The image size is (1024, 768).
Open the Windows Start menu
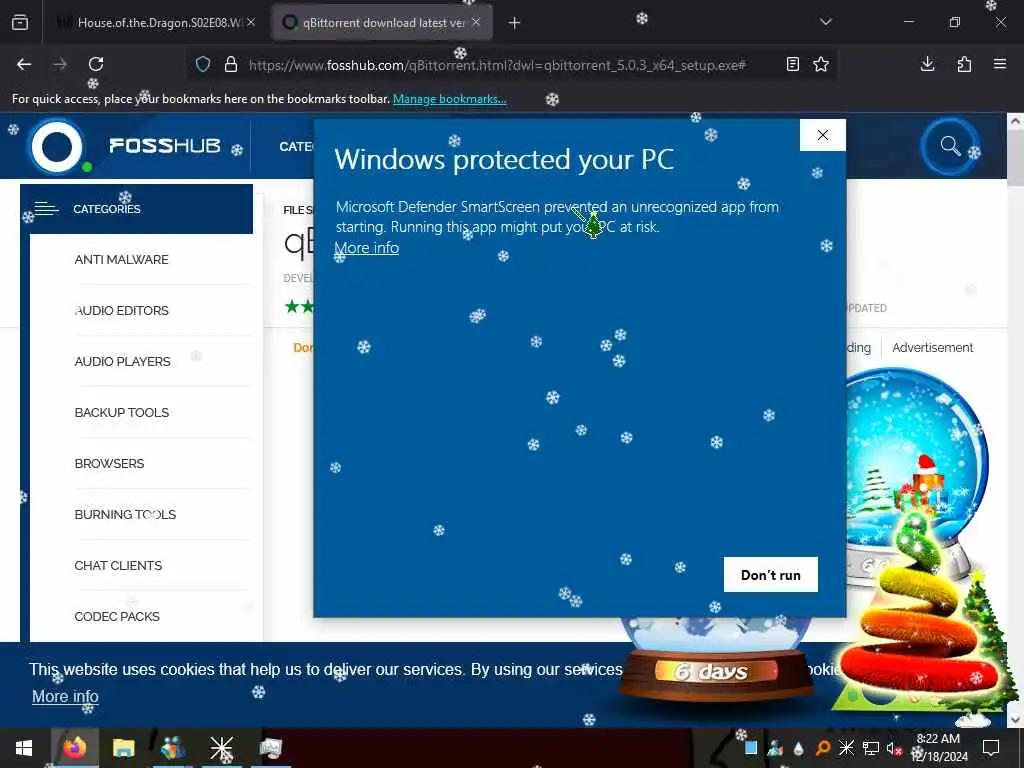pyautogui.click(x=24, y=748)
